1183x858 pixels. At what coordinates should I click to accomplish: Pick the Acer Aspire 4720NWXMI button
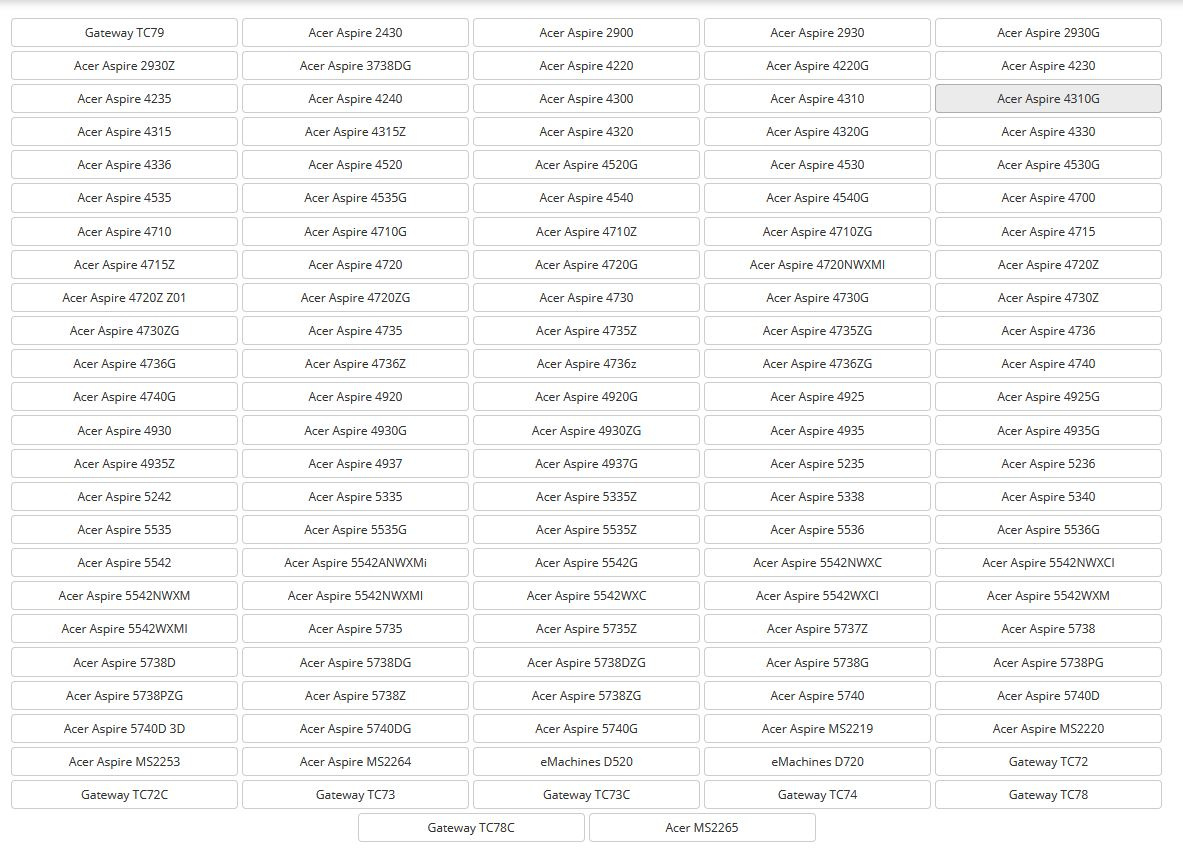tap(817, 265)
